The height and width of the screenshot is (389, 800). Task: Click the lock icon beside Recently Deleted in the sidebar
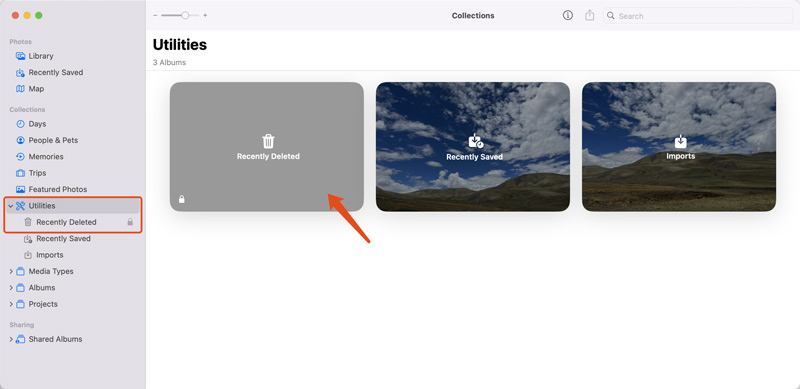[x=130, y=222]
